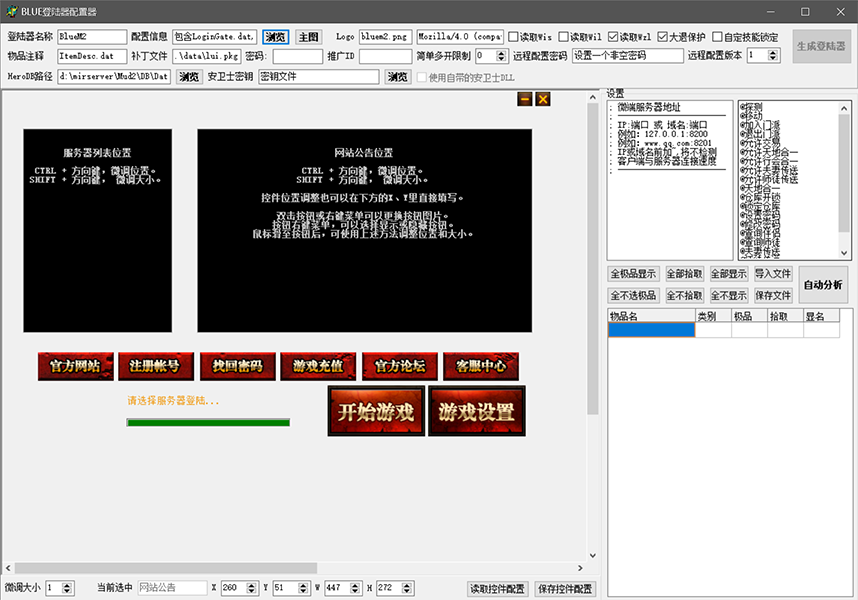The height and width of the screenshot is (600, 858).
Task: Click the green progress bar in preview
Action: [x=208, y=423]
